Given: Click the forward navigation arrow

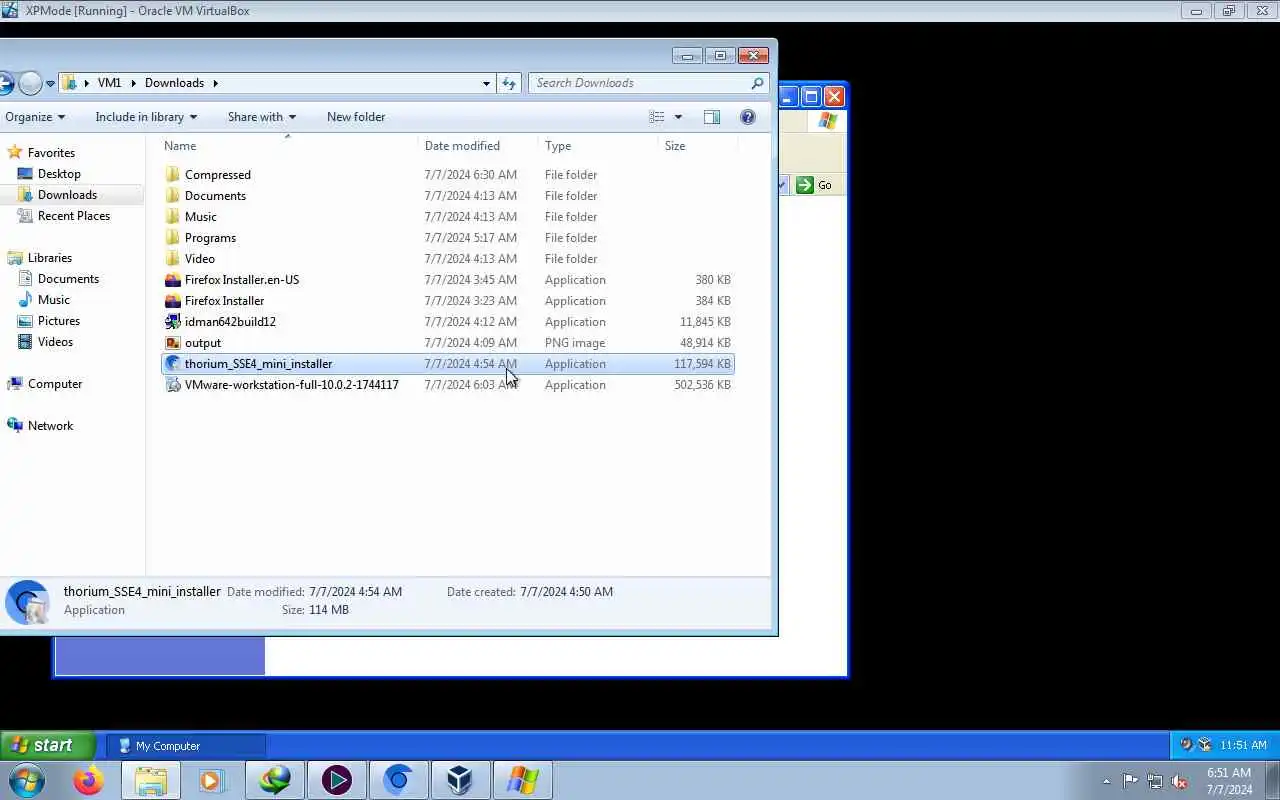Looking at the screenshot, I should [x=30, y=83].
